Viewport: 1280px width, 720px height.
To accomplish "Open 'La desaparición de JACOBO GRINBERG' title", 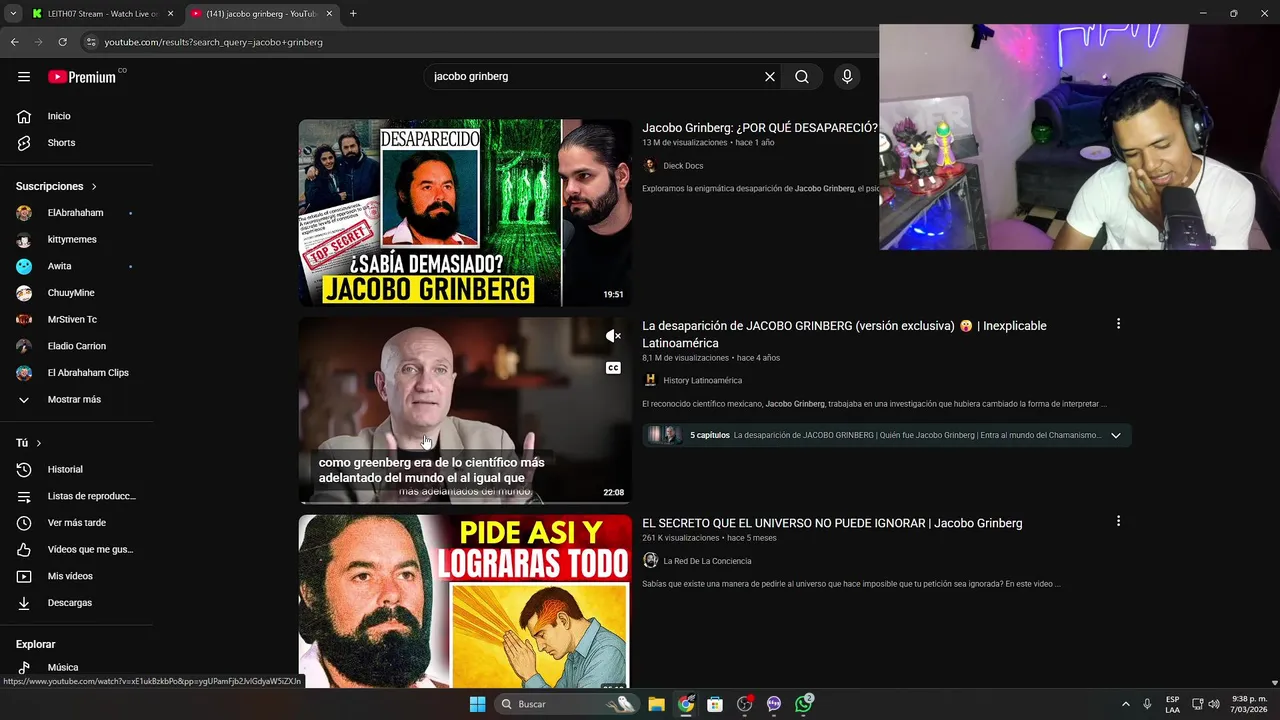I will click(844, 334).
